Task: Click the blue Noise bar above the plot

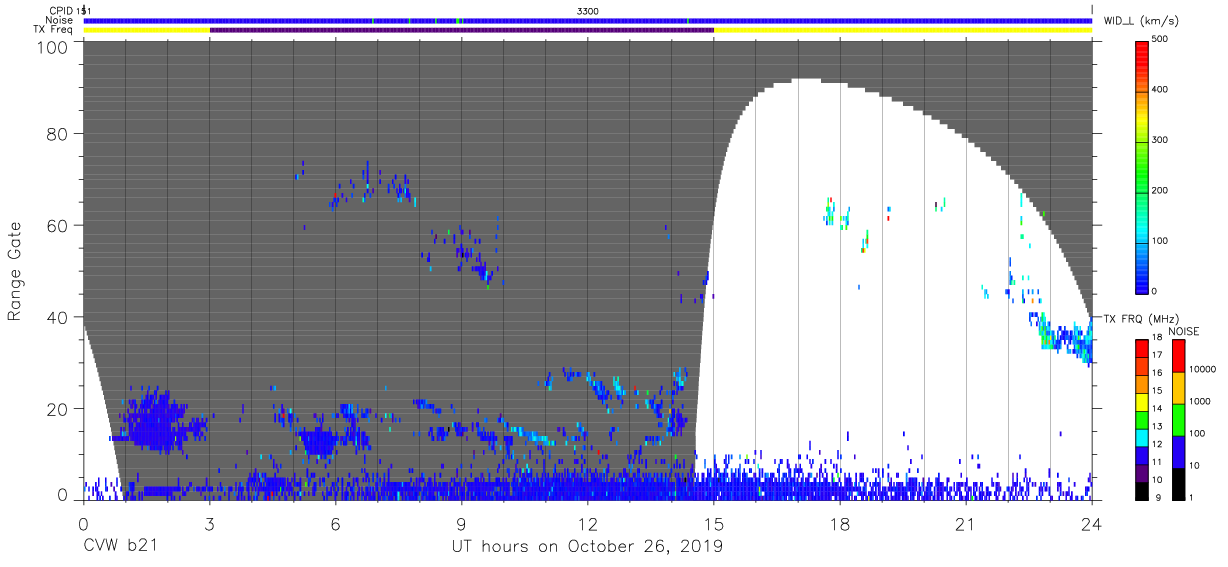Action: click(x=588, y=20)
